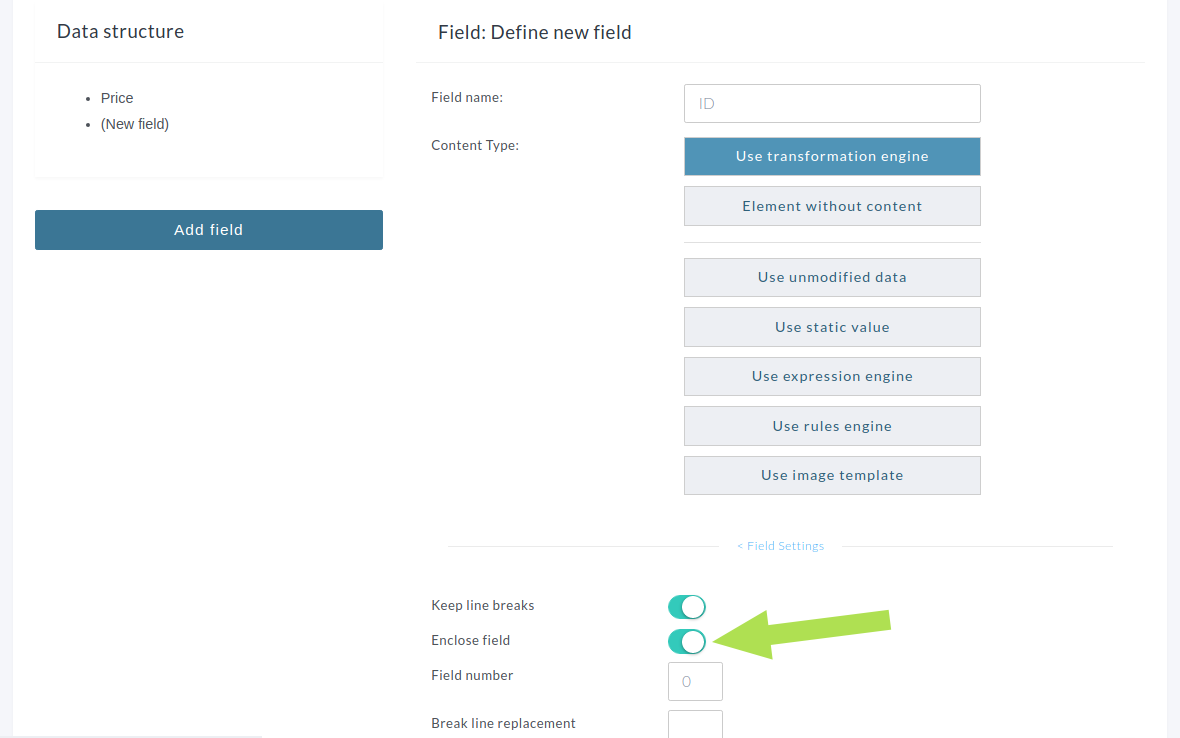Screen dimensions: 1180x738
Task: Focus the Field number input
Action: coord(695,682)
